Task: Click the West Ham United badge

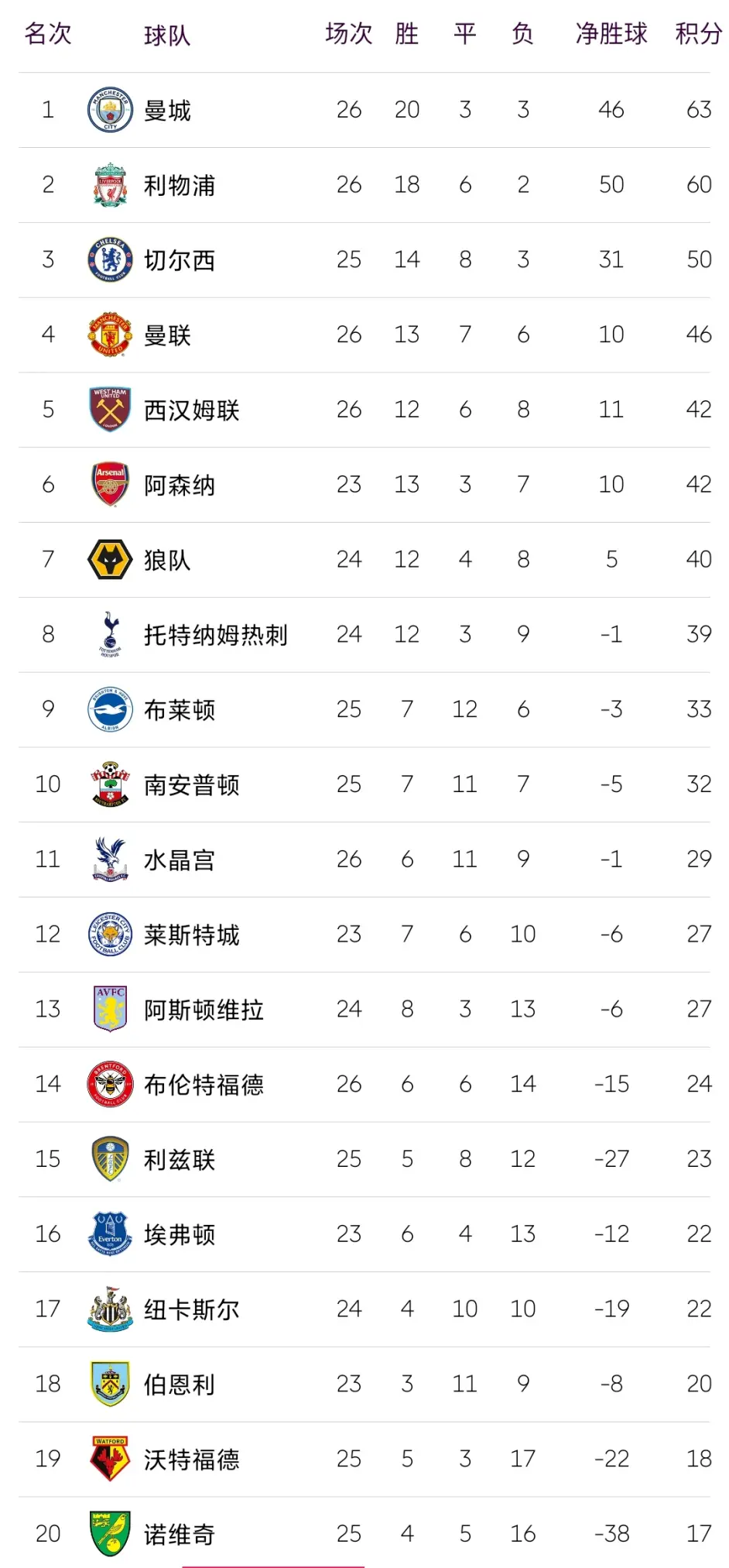Action: (110, 410)
